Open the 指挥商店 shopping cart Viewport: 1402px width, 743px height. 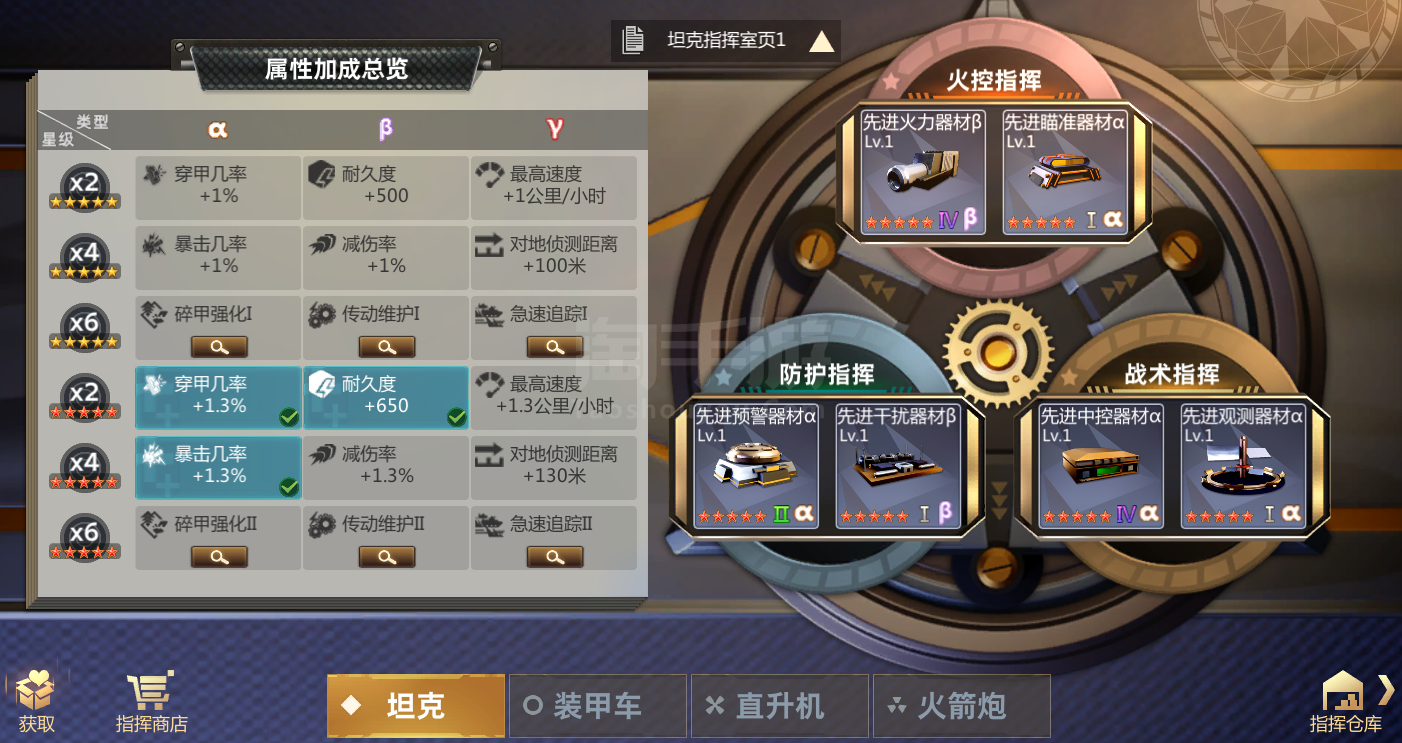pyautogui.click(x=151, y=701)
